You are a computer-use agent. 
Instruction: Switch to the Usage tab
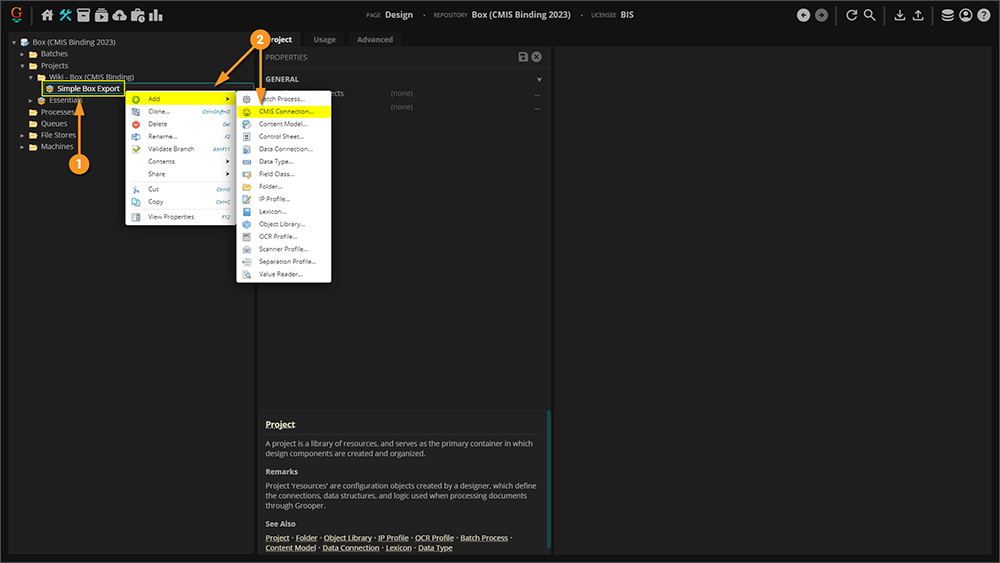click(325, 40)
